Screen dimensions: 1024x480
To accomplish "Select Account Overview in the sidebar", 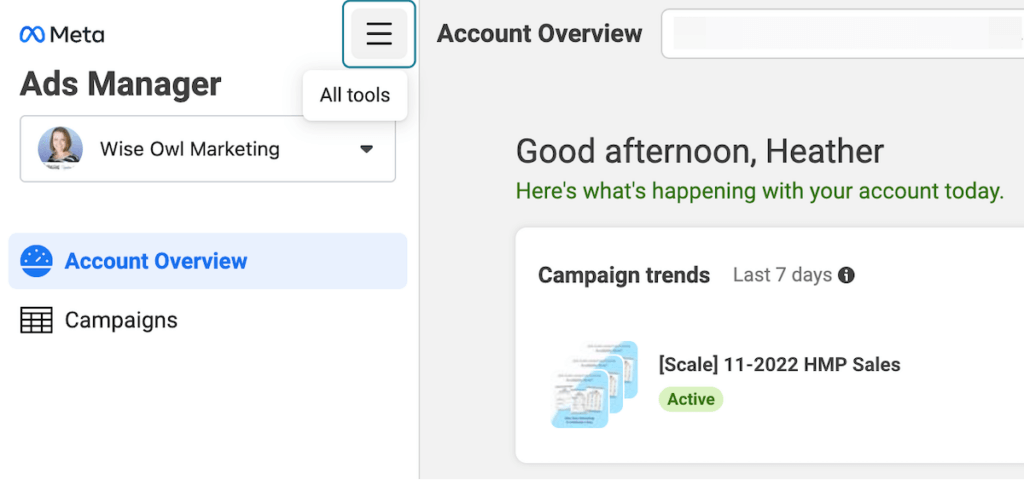I will click(x=208, y=261).
